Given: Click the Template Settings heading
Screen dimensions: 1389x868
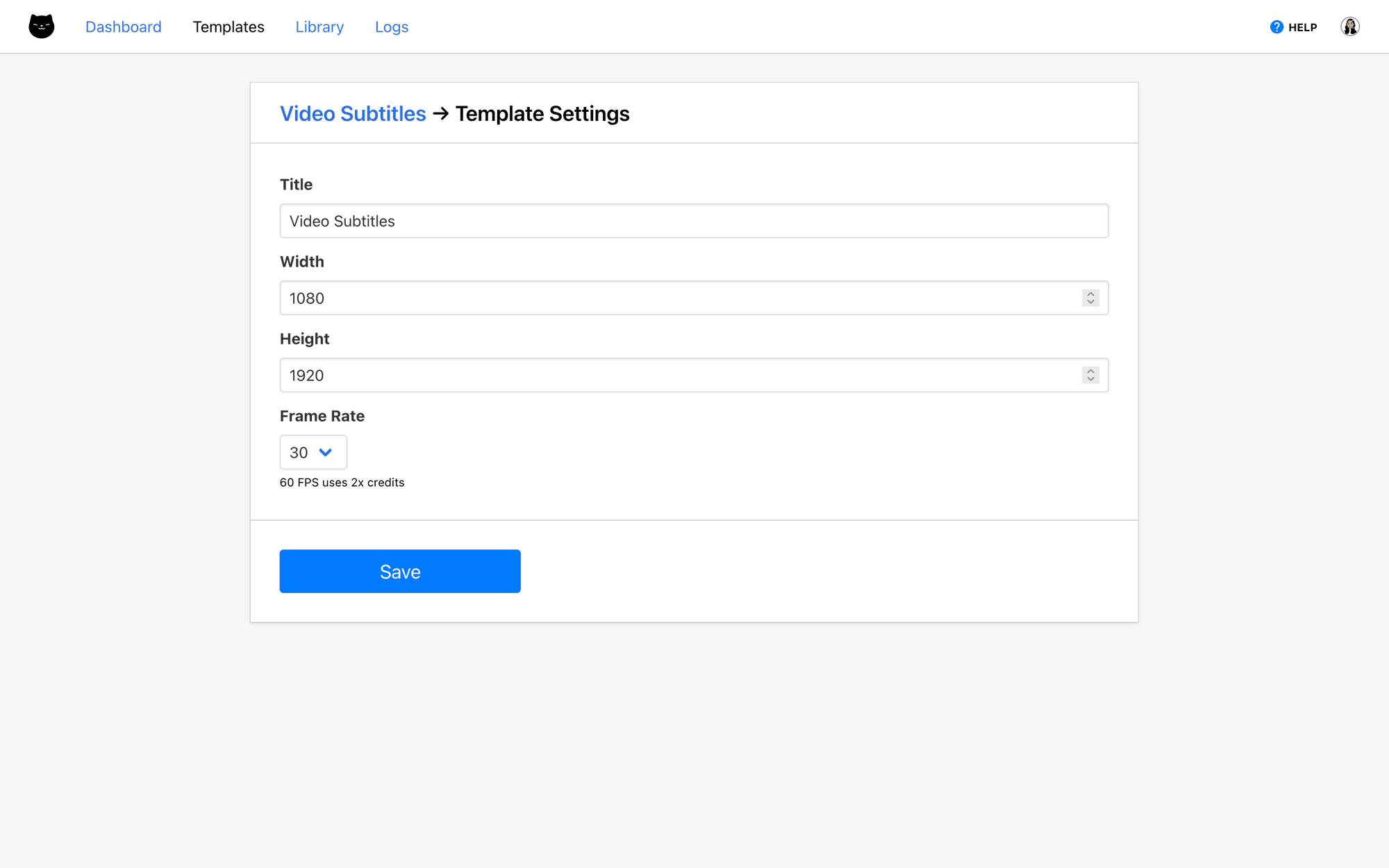Looking at the screenshot, I should (542, 113).
